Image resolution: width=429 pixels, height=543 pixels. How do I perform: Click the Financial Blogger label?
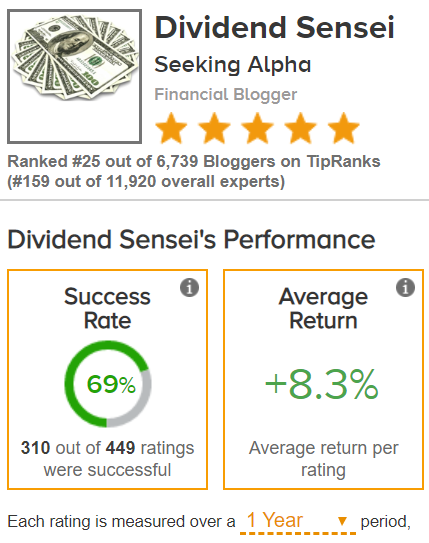(226, 94)
